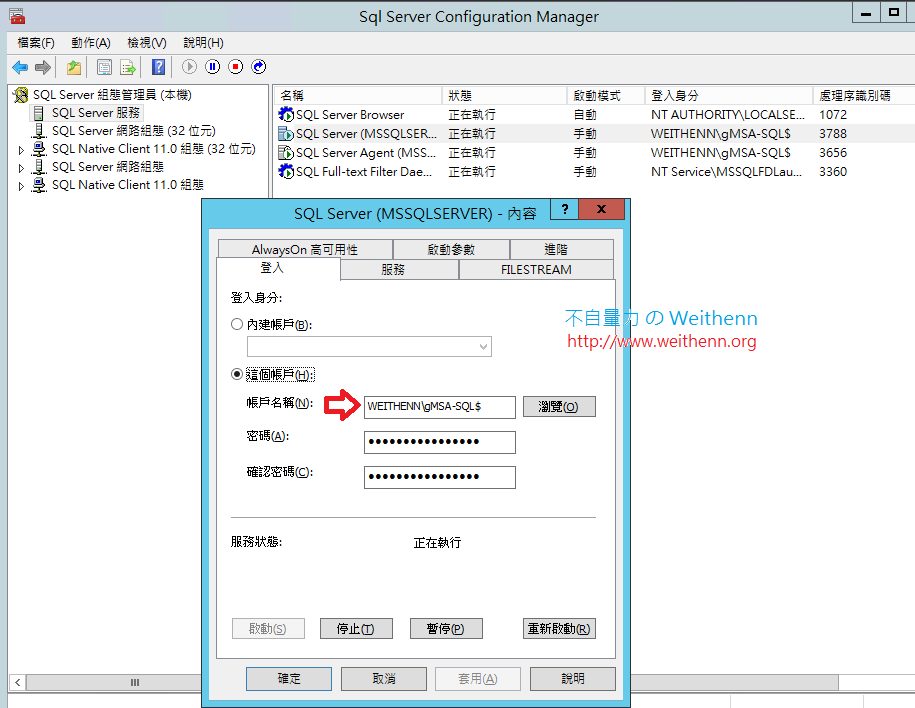Expand SQL Native Client 11.0 組態 (32 位元)
The image size is (915, 708).
click(x=21, y=148)
